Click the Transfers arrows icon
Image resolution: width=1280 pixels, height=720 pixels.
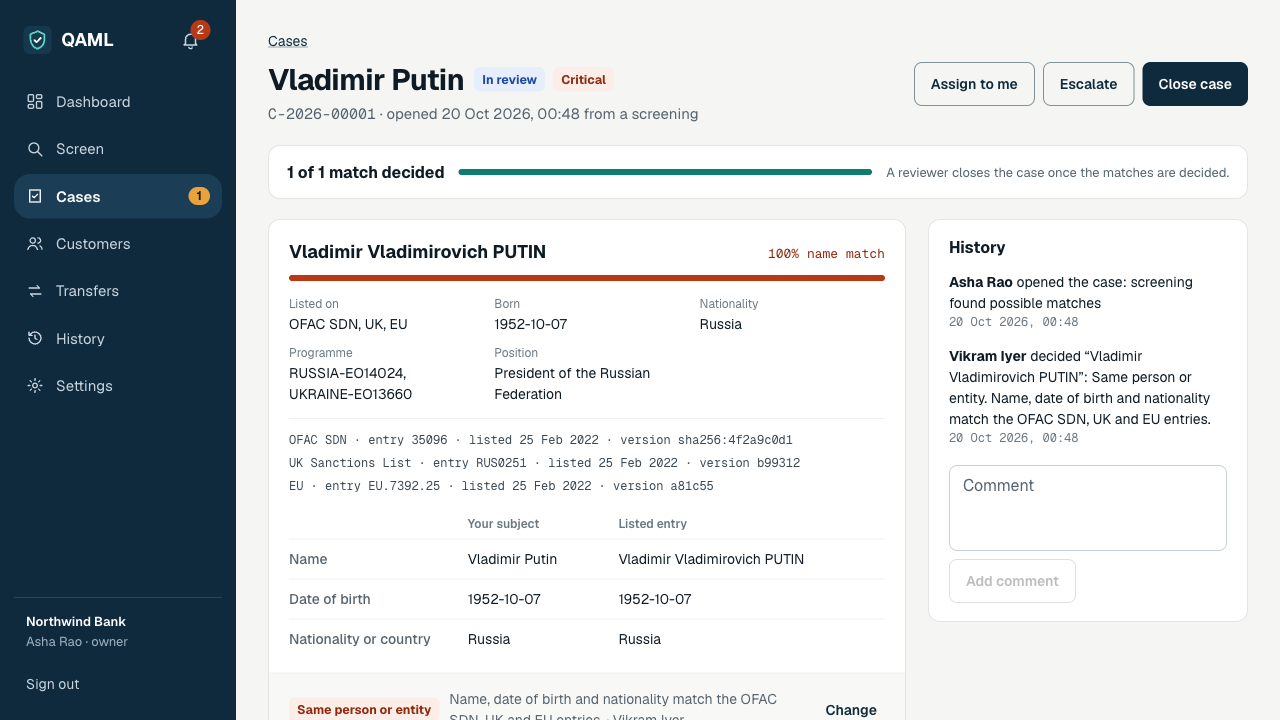click(x=35, y=291)
